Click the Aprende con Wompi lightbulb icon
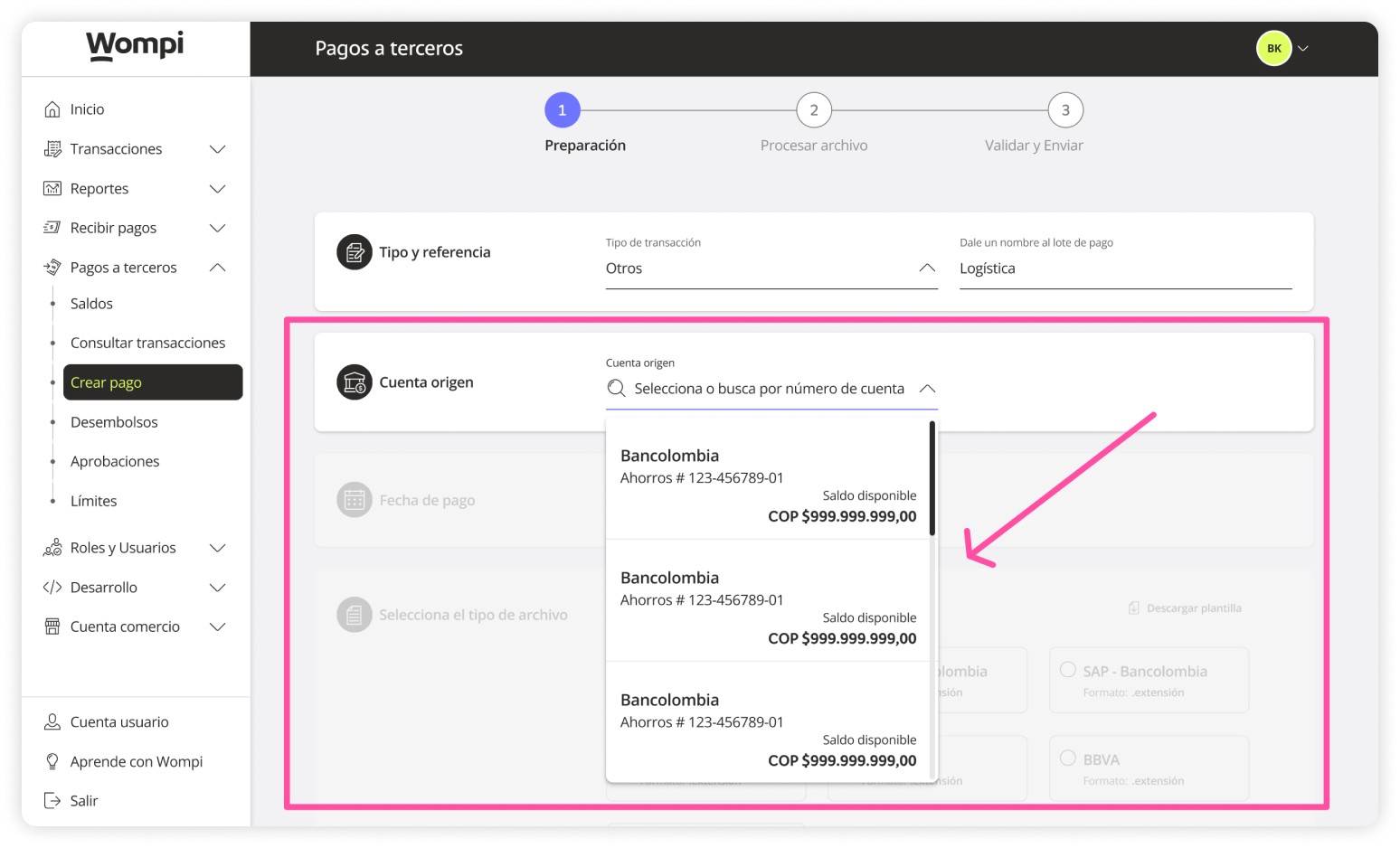1400x848 pixels. tap(52, 762)
